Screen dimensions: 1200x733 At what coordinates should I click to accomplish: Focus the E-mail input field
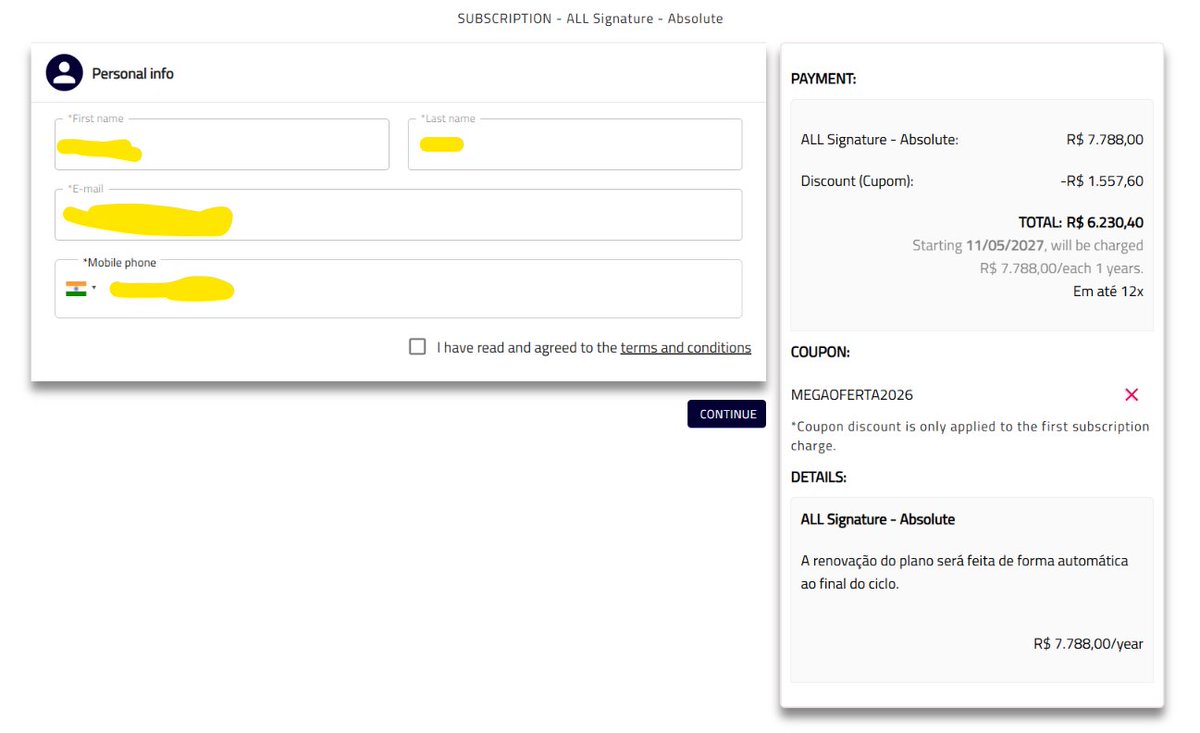point(398,215)
